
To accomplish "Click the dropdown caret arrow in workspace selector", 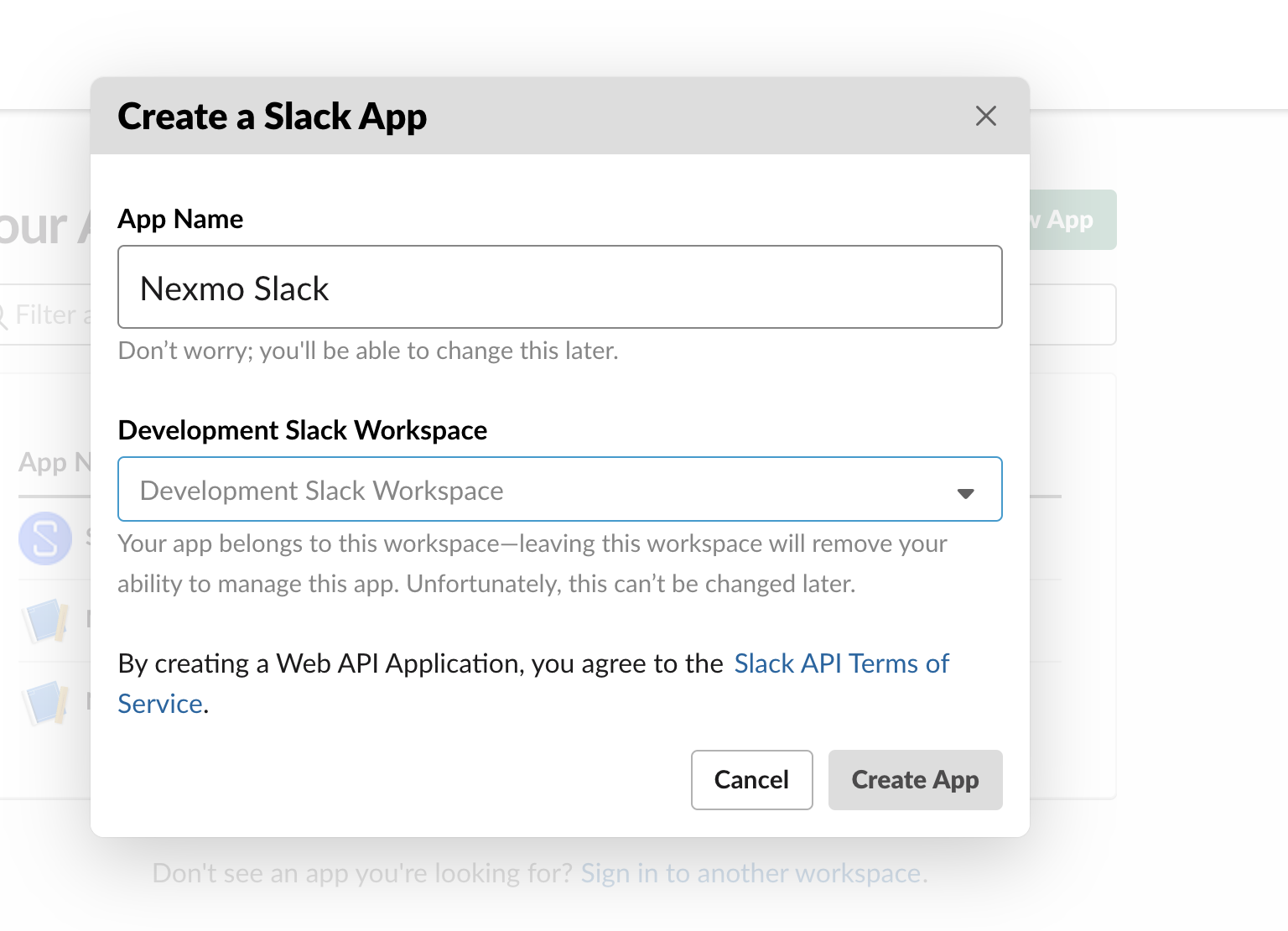I will click(x=966, y=493).
